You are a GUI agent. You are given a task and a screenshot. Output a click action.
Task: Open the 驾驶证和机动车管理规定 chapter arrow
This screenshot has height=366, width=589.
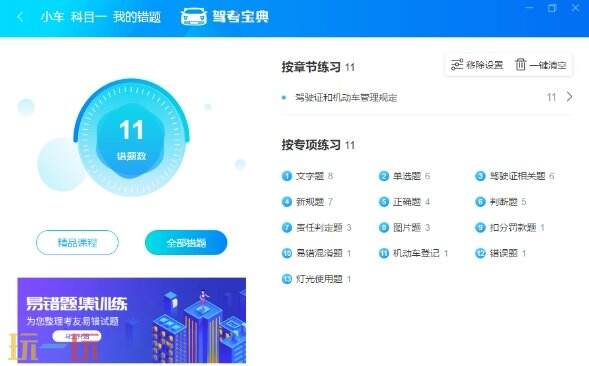tap(569, 97)
